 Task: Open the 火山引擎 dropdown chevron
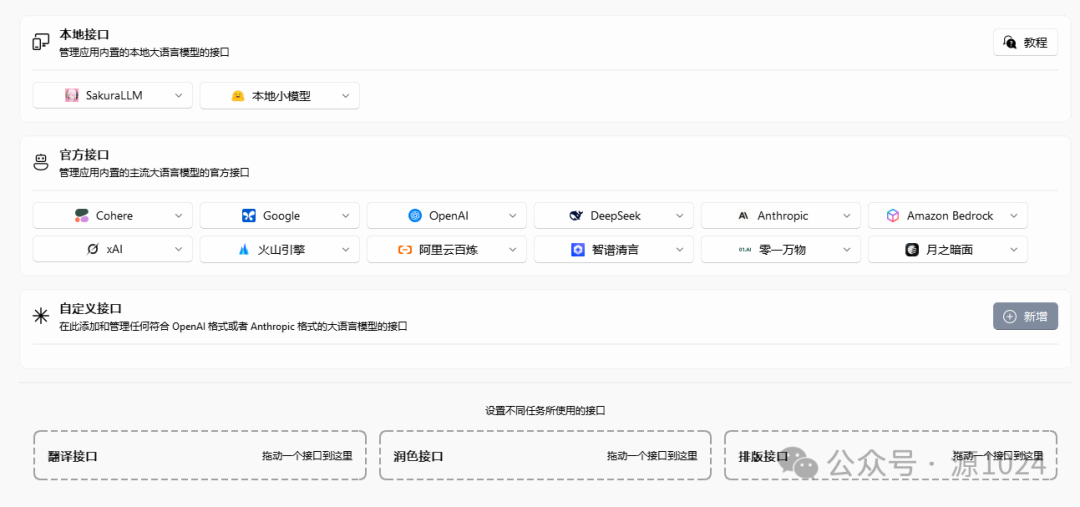[345, 250]
